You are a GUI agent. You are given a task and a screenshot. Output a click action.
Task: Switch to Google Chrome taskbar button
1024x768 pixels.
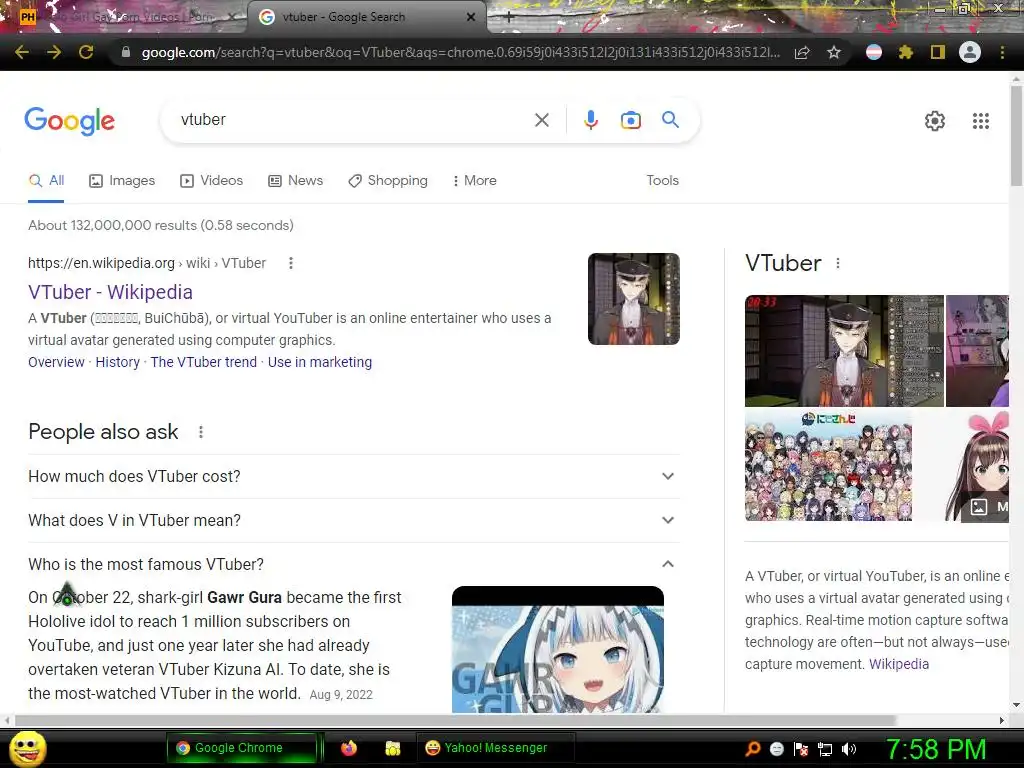[x=241, y=748]
